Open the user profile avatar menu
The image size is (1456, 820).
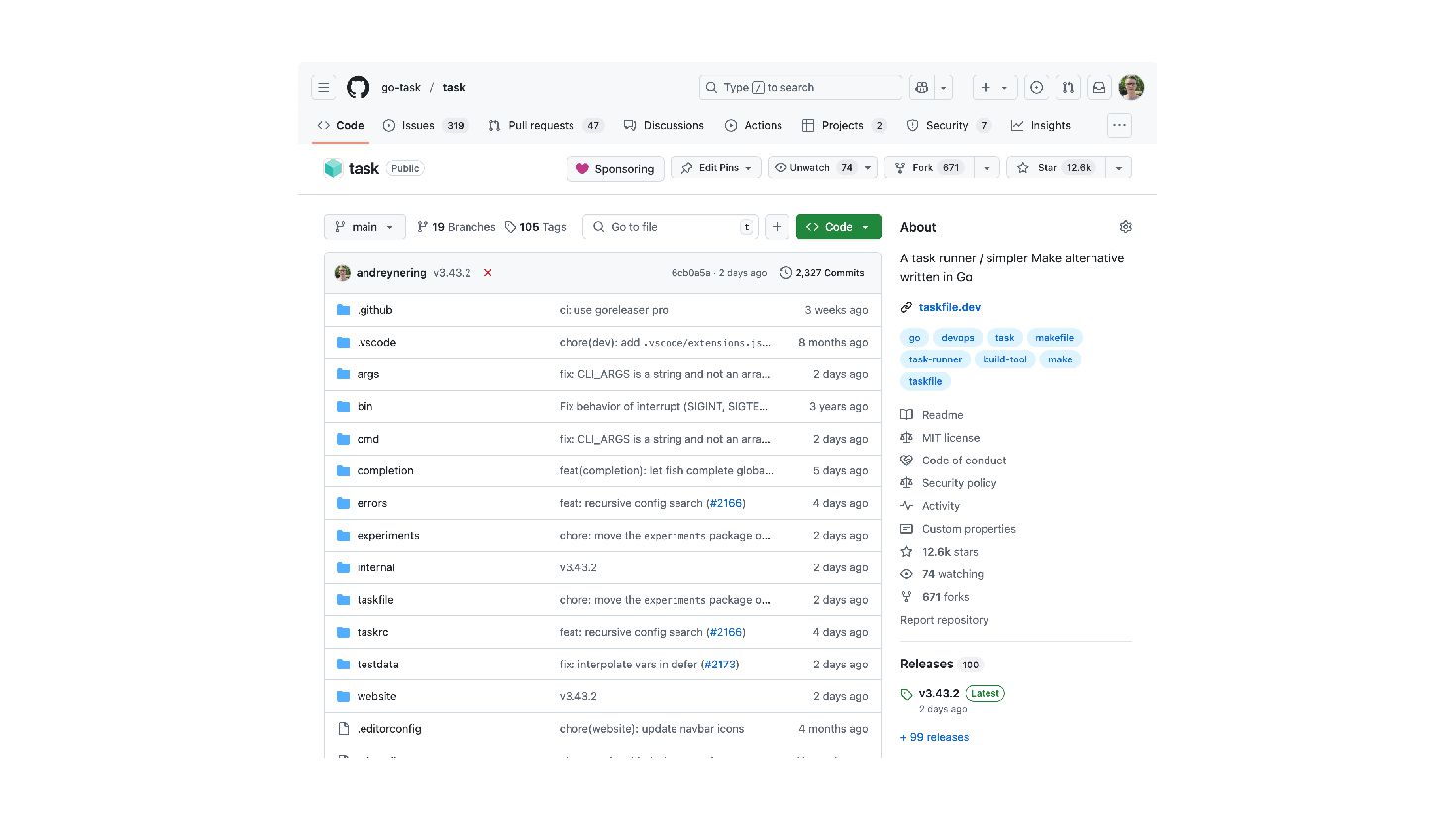click(x=1131, y=87)
